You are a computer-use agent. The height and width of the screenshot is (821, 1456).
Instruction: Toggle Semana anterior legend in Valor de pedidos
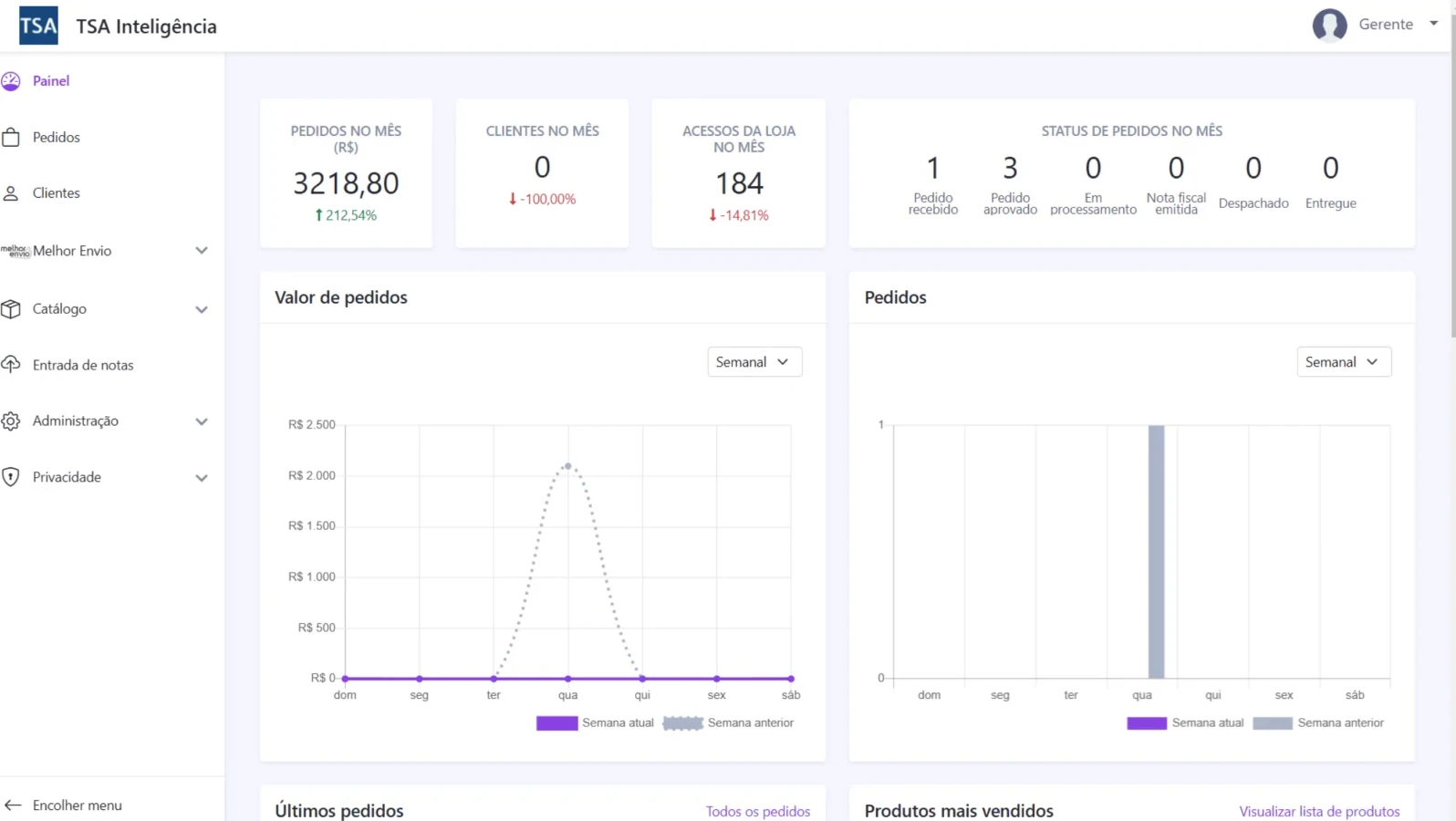[x=728, y=723]
